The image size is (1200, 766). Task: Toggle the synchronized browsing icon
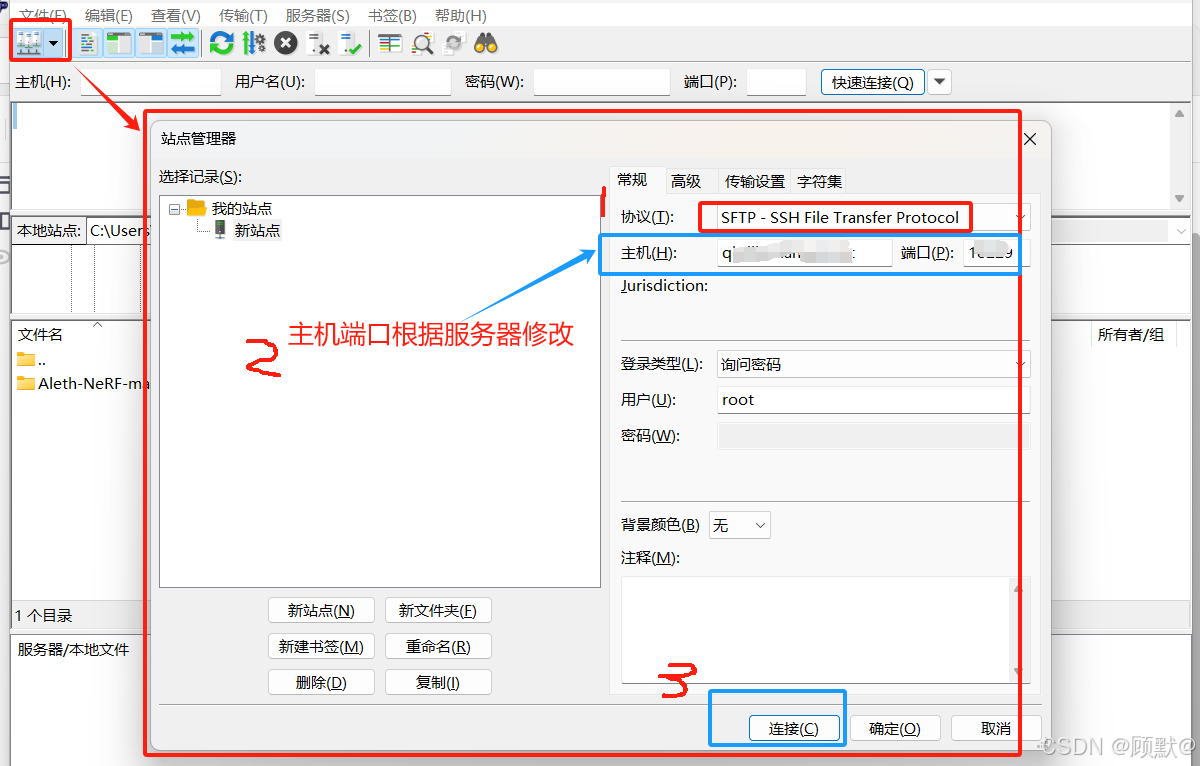point(454,43)
